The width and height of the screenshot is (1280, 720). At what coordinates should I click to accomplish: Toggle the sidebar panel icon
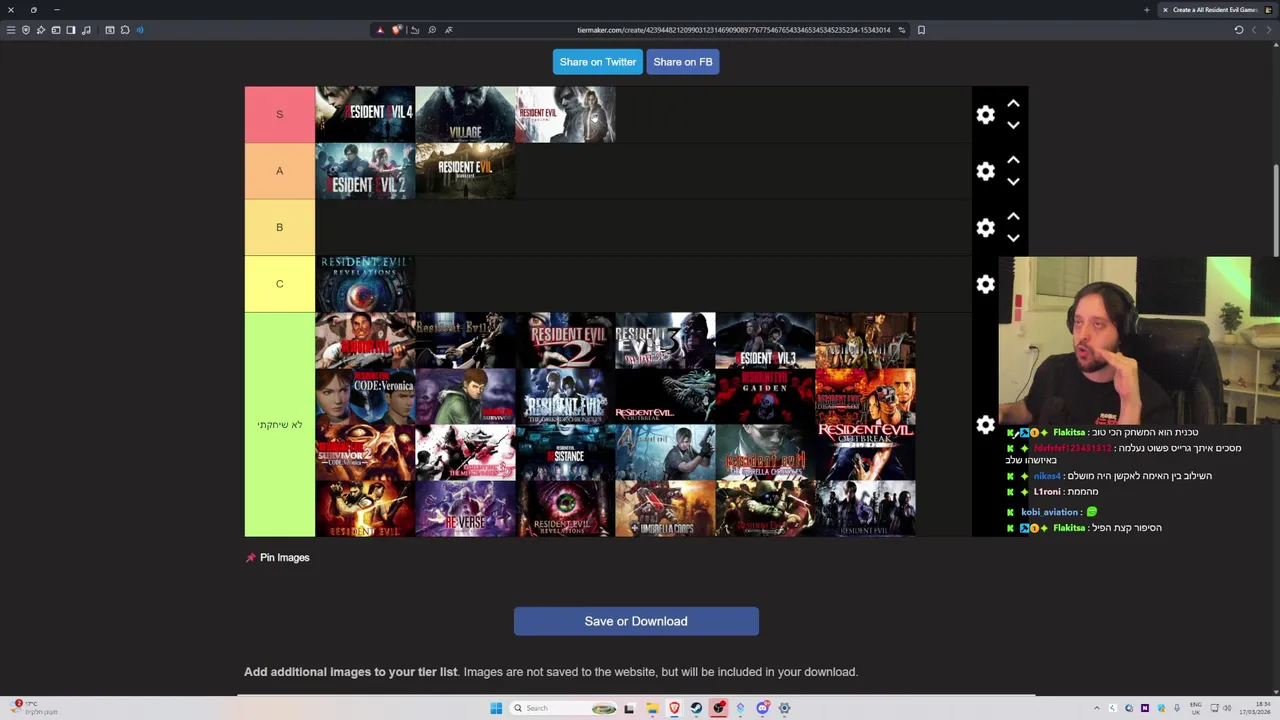(71, 30)
